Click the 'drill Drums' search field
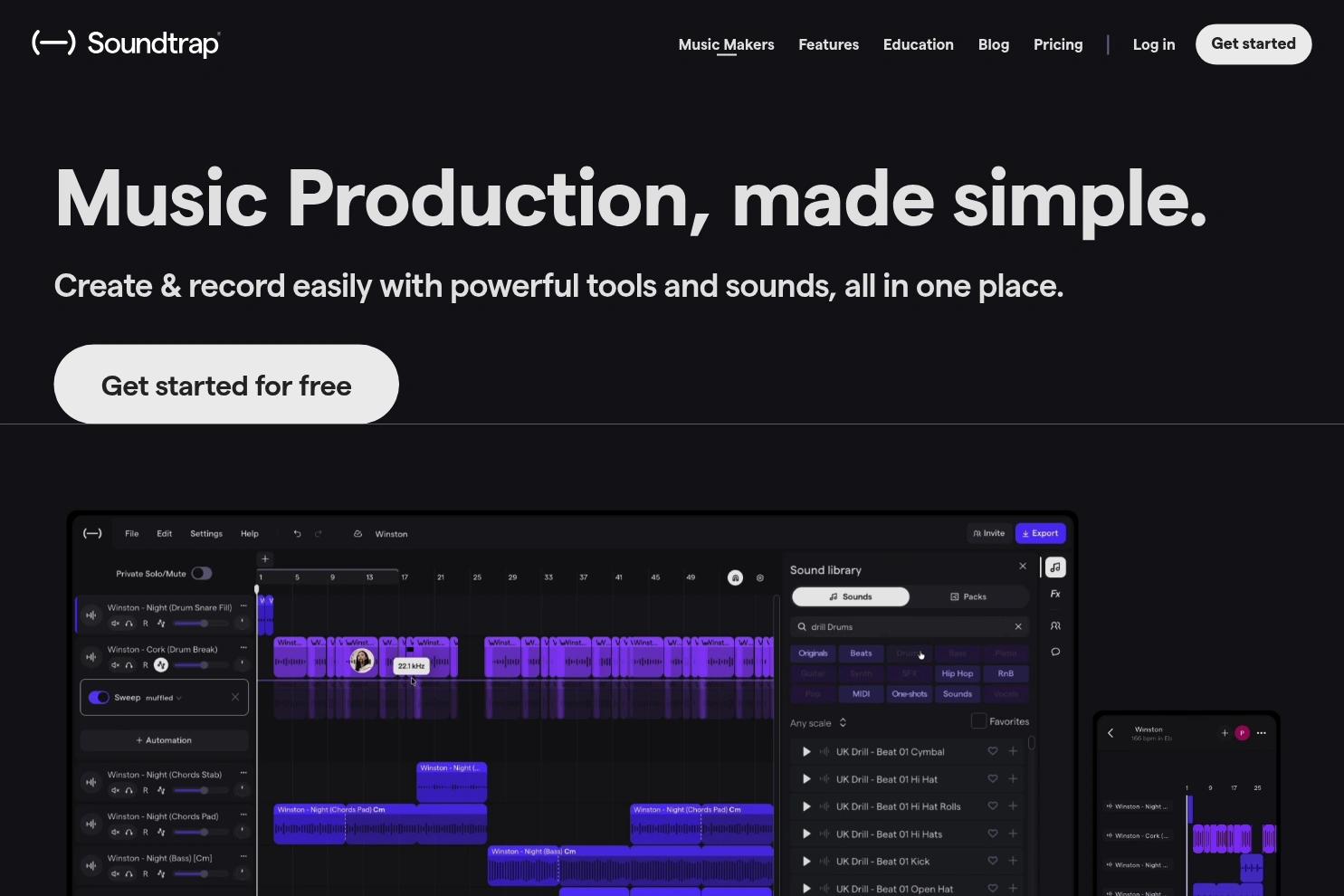Viewport: 1344px width, 896px height. tap(909, 626)
